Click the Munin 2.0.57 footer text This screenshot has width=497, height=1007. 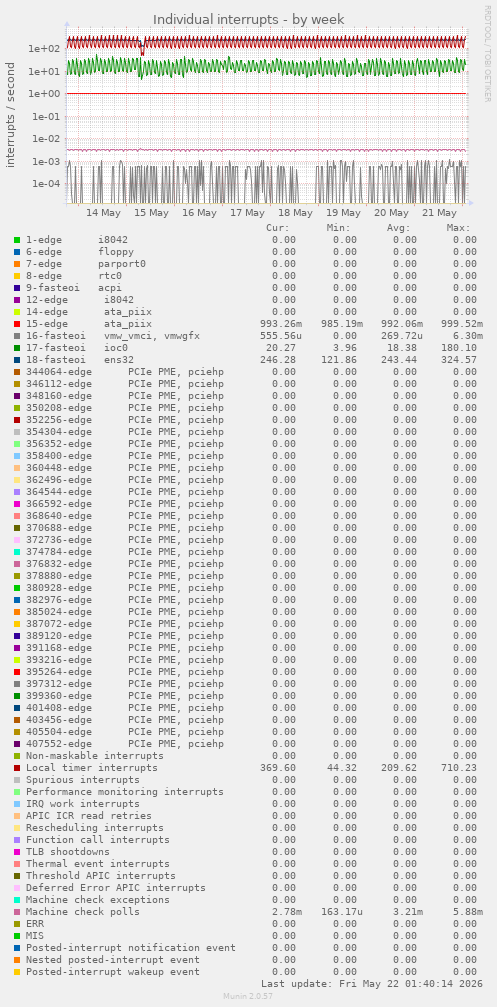248,995
